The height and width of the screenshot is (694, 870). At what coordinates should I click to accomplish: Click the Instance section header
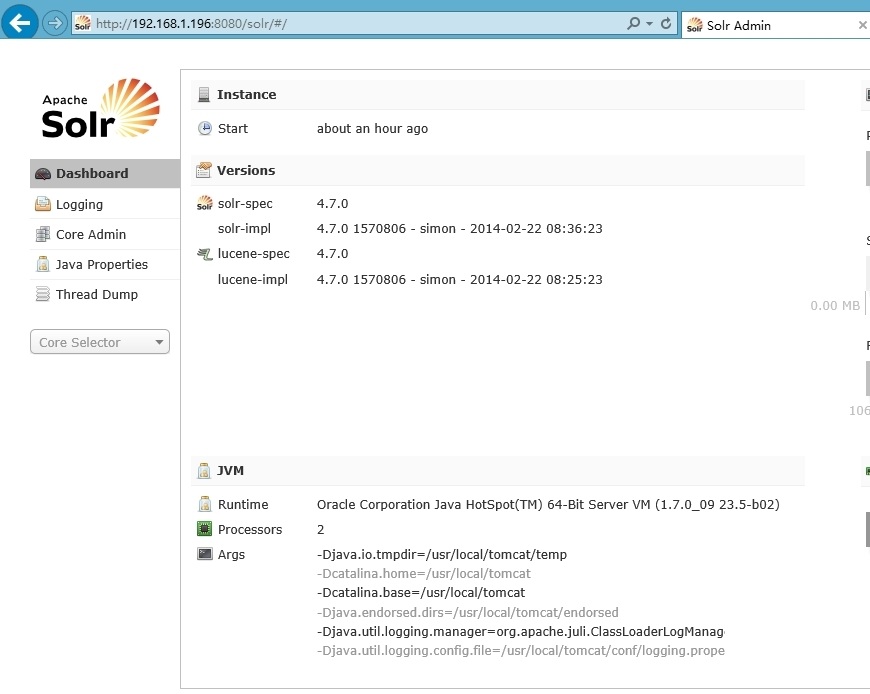246,94
